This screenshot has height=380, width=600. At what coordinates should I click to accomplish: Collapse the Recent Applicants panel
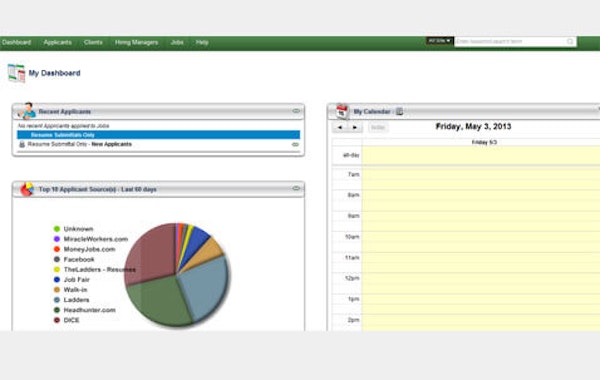pos(296,111)
